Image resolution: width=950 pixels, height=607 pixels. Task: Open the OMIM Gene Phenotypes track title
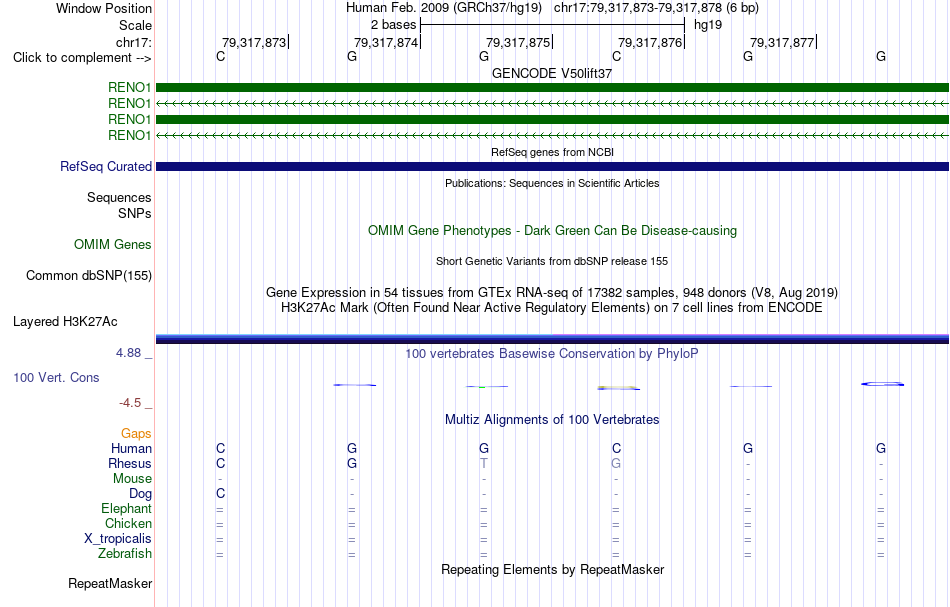pos(552,230)
